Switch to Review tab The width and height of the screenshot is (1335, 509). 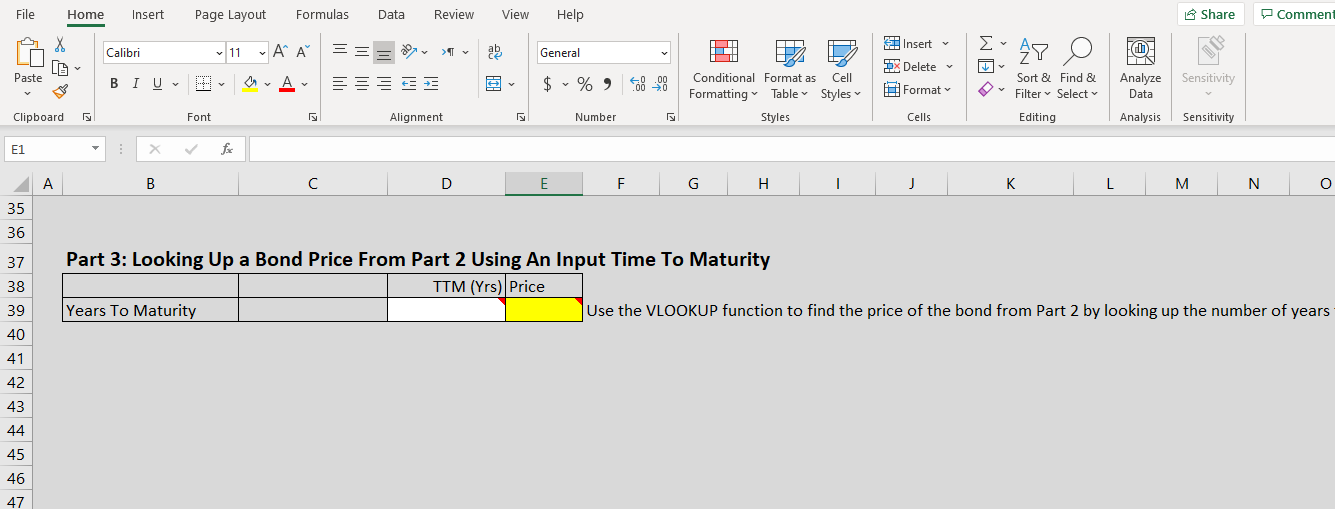tap(454, 14)
